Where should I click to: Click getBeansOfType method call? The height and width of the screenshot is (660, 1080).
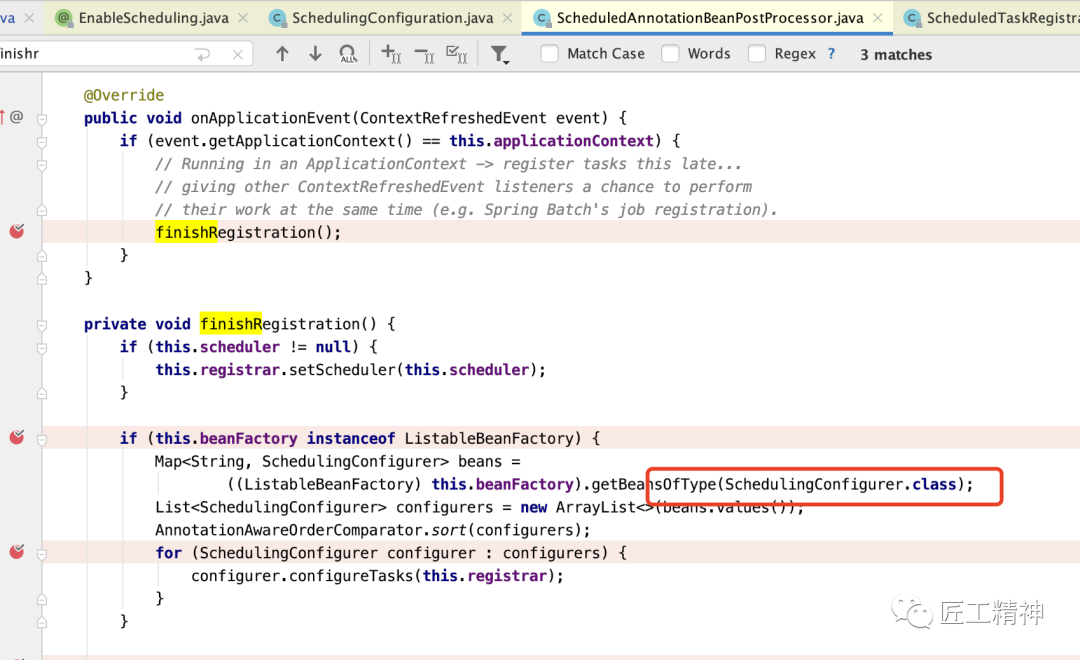pyautogui.click(x=654, y=484)
